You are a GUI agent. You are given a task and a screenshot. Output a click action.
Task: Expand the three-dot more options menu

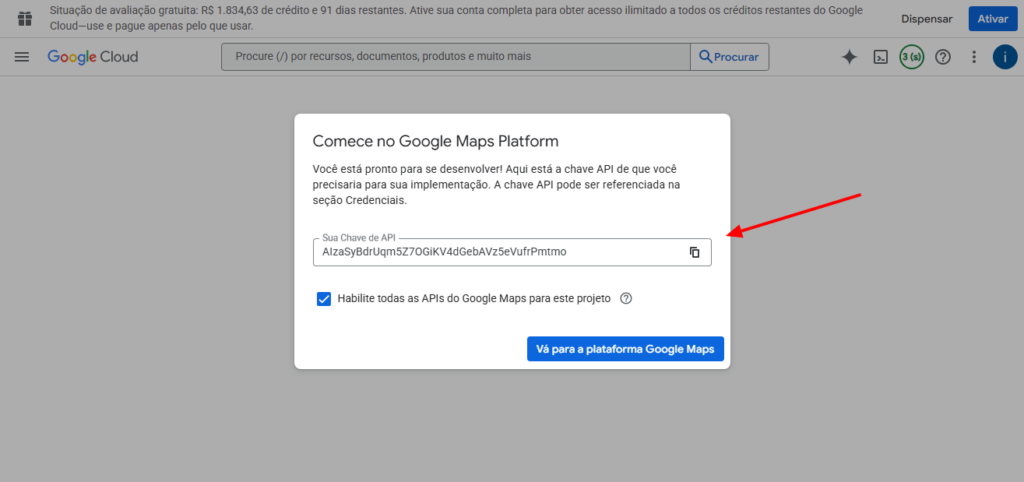point(974,57)
